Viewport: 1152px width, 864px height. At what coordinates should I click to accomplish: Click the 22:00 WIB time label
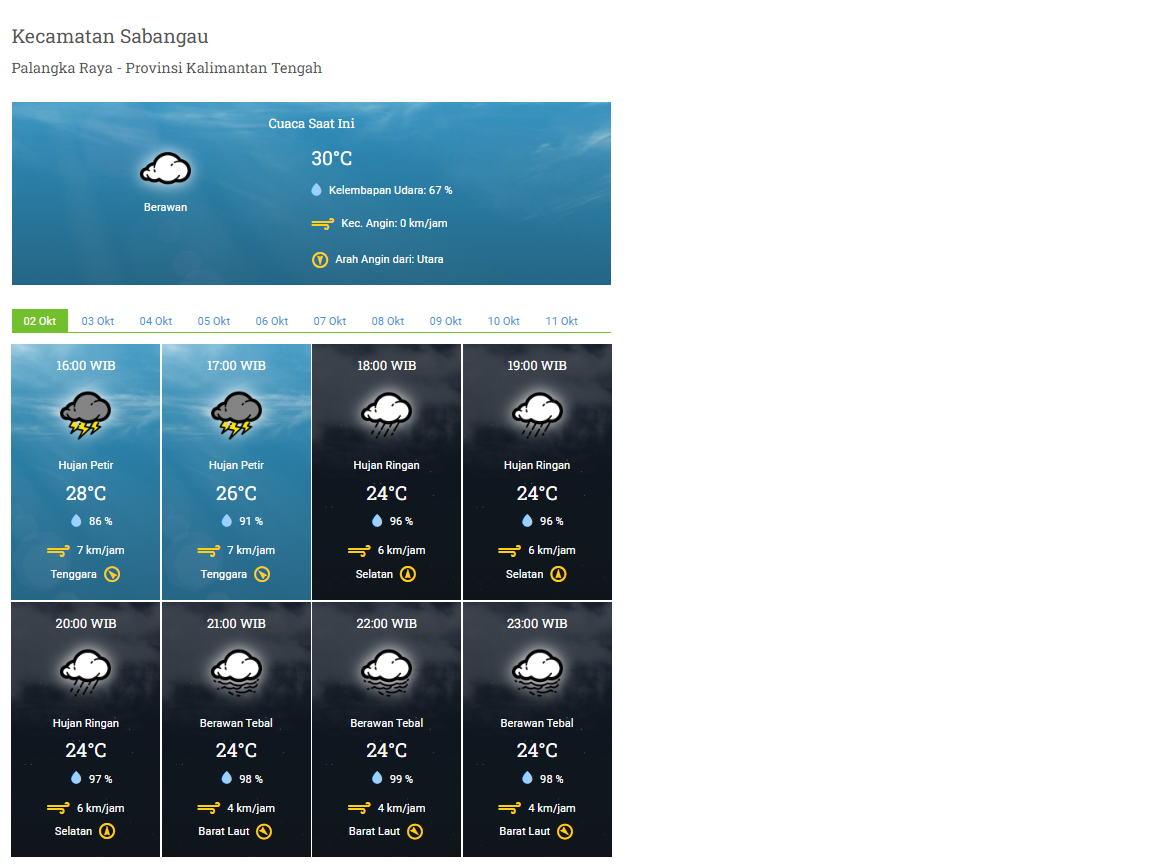pyautogui.click(x=386, y=624)
